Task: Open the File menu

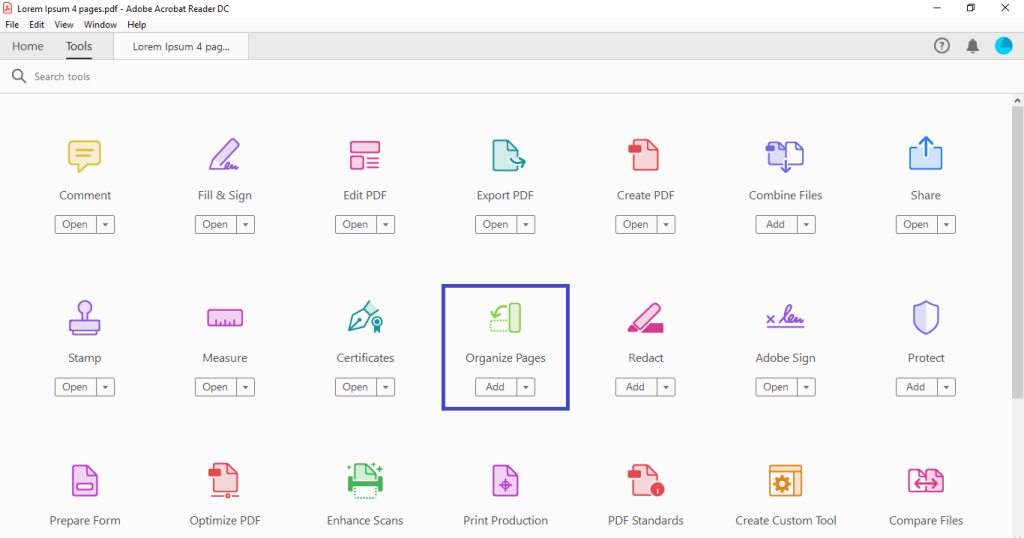Action: (12, 25)
